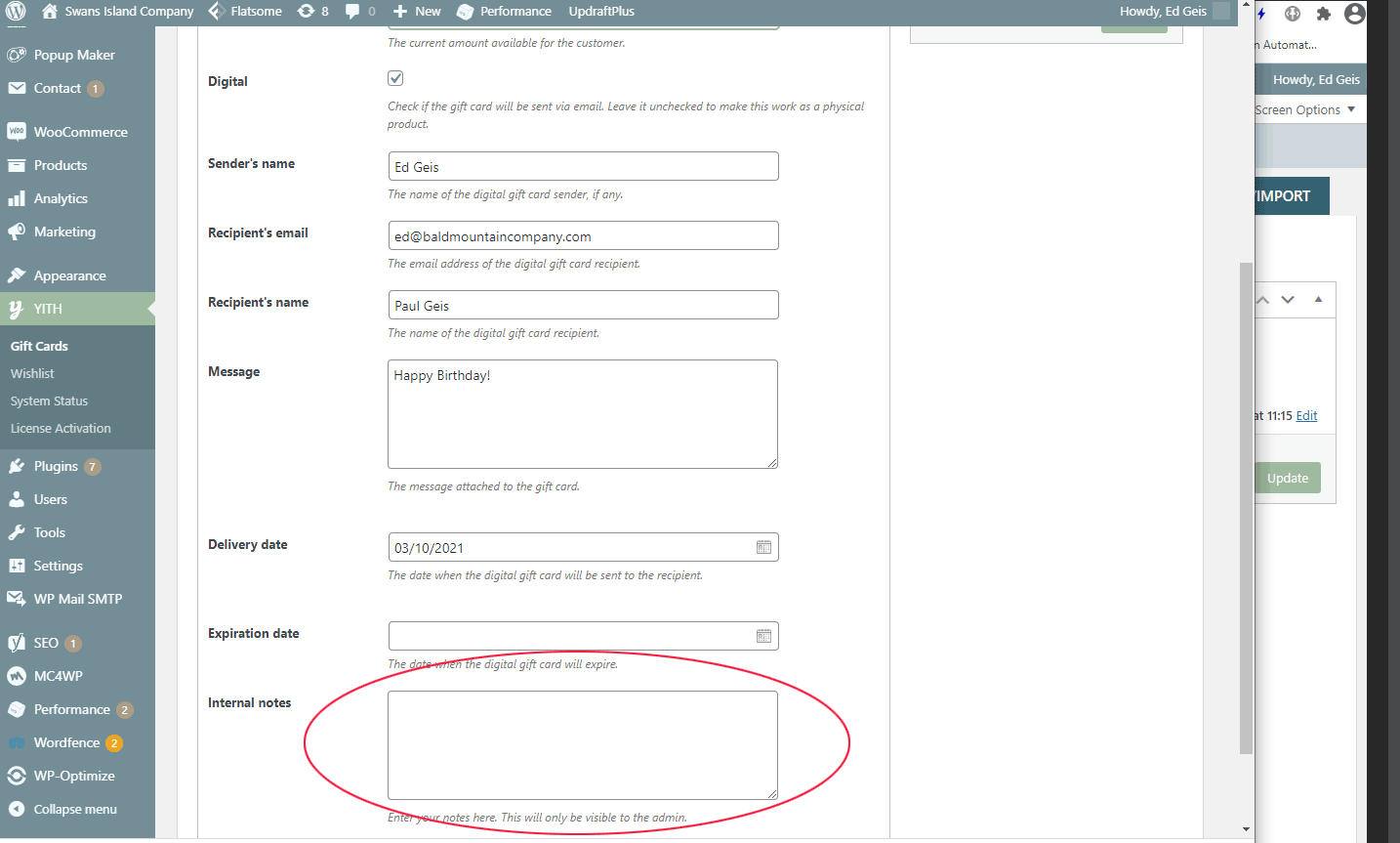
Task: Click the Edit publish time link
Action: click(x=1306, y=416)
